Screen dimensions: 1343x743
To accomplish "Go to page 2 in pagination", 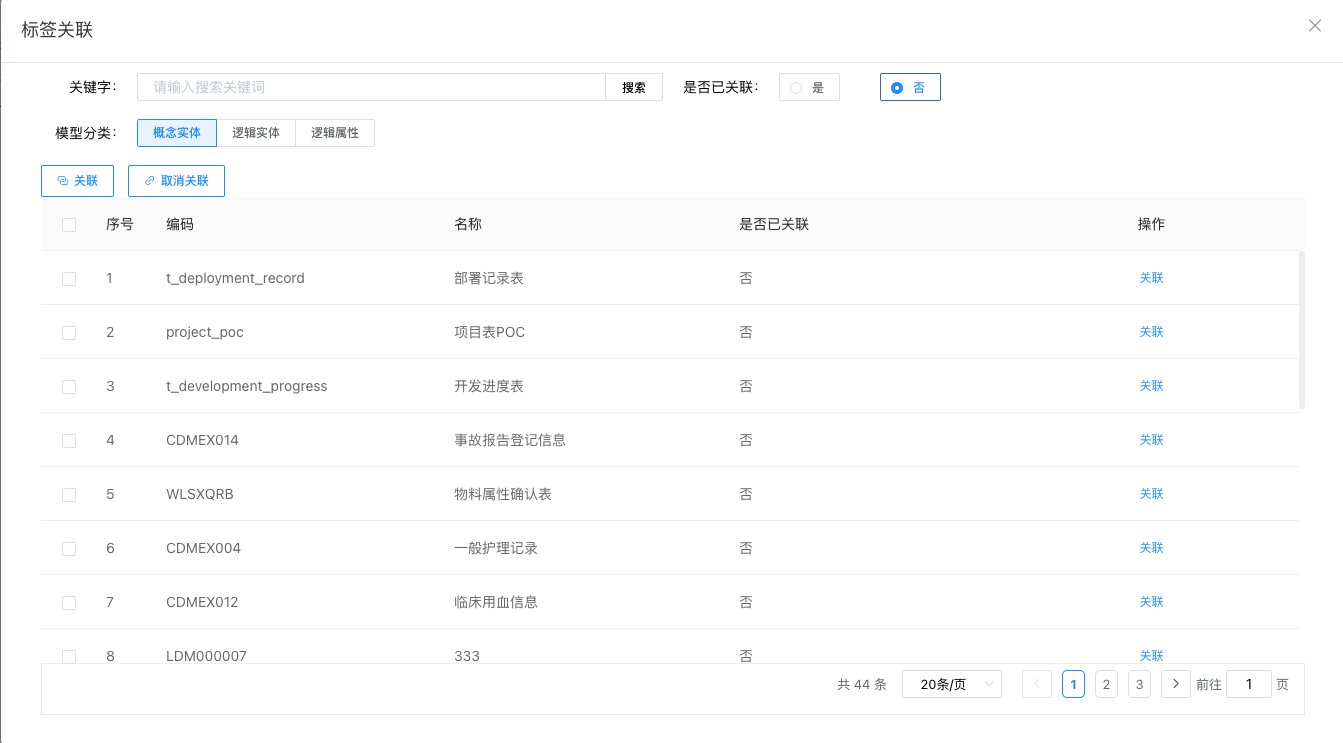I will coord(1106,684).
